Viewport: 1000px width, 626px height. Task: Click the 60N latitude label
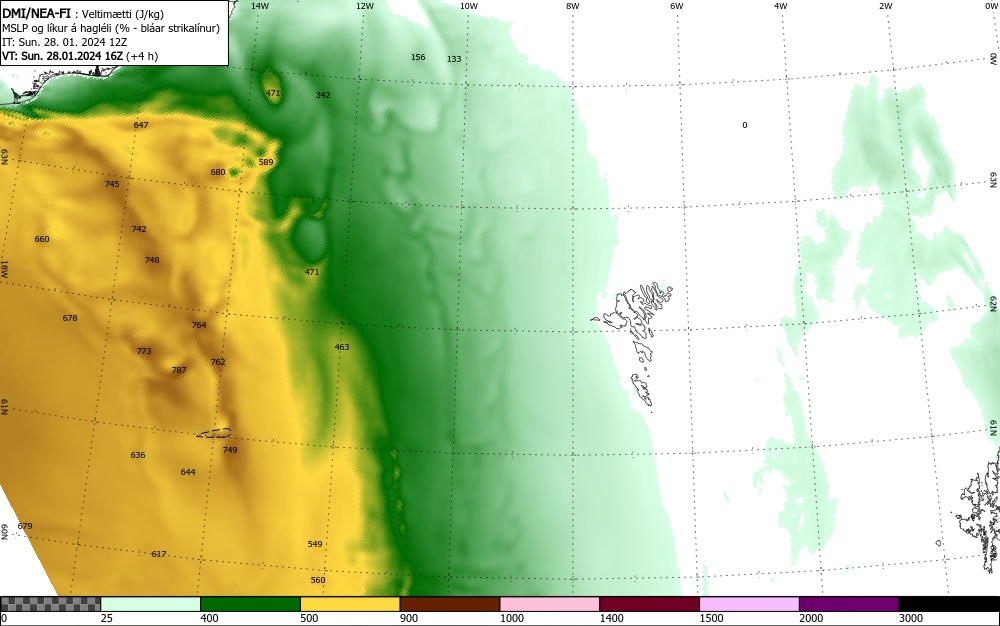coord(4,532)
